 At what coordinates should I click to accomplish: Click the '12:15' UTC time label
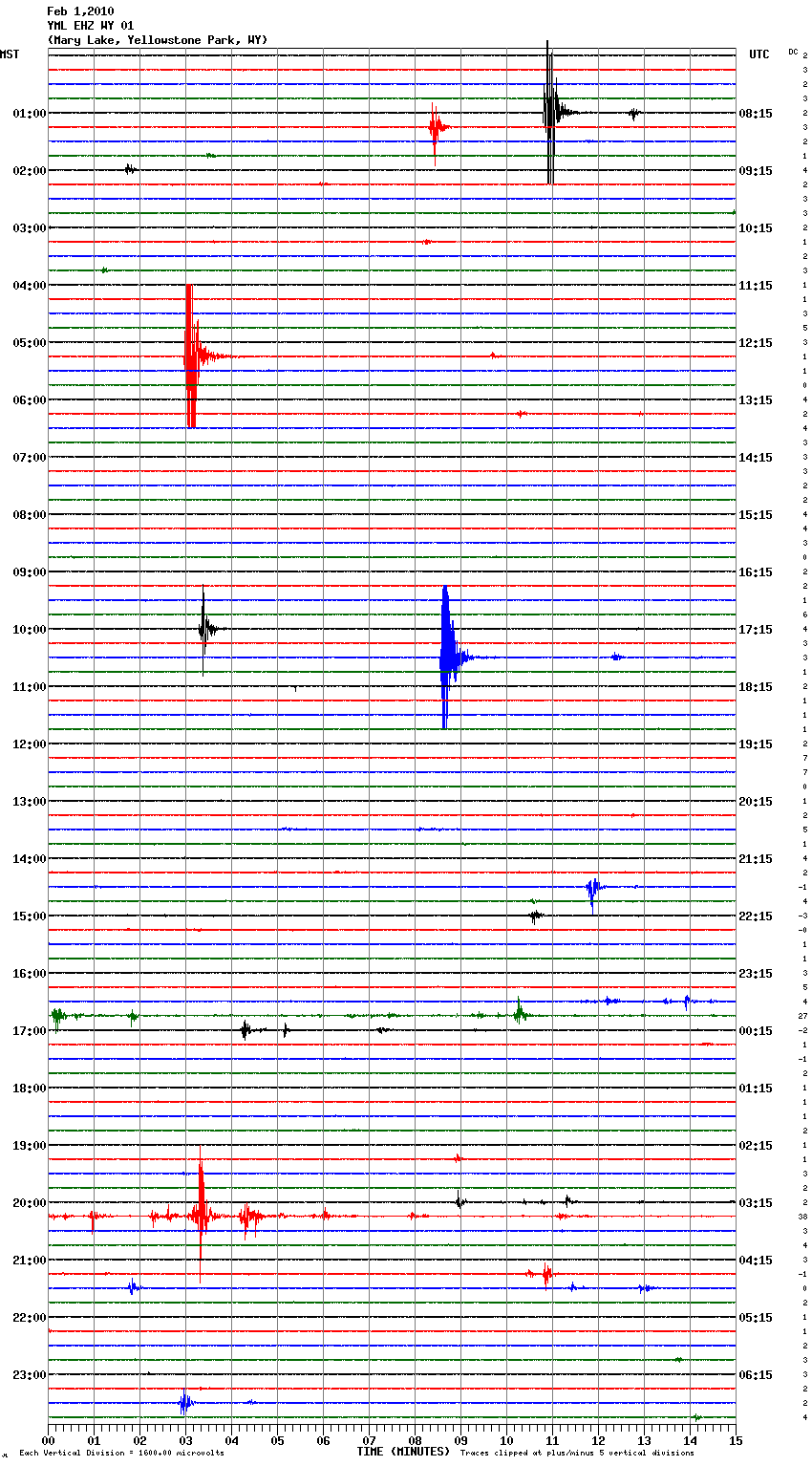(x=756, y=342)
